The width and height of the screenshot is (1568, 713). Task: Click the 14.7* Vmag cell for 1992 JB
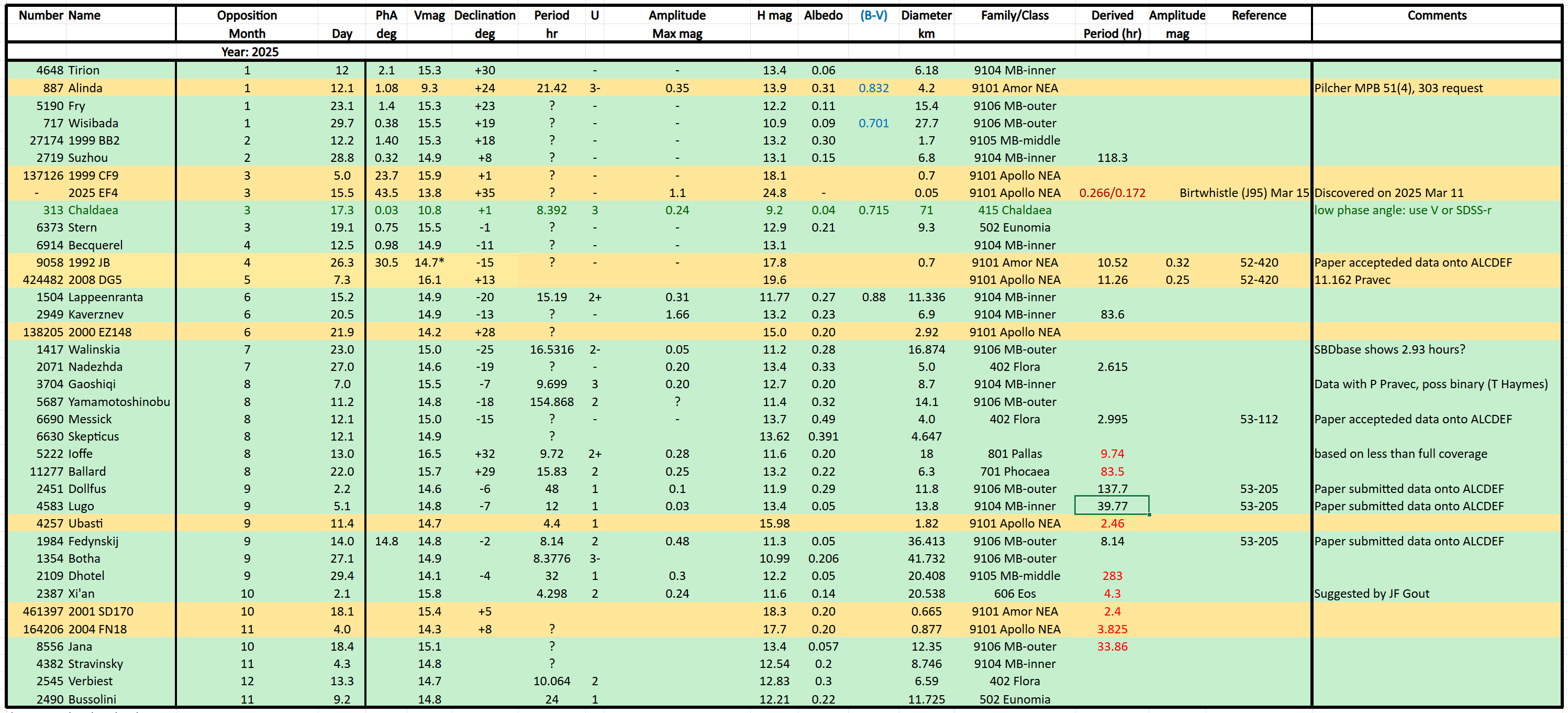click(x=429, y=262)
